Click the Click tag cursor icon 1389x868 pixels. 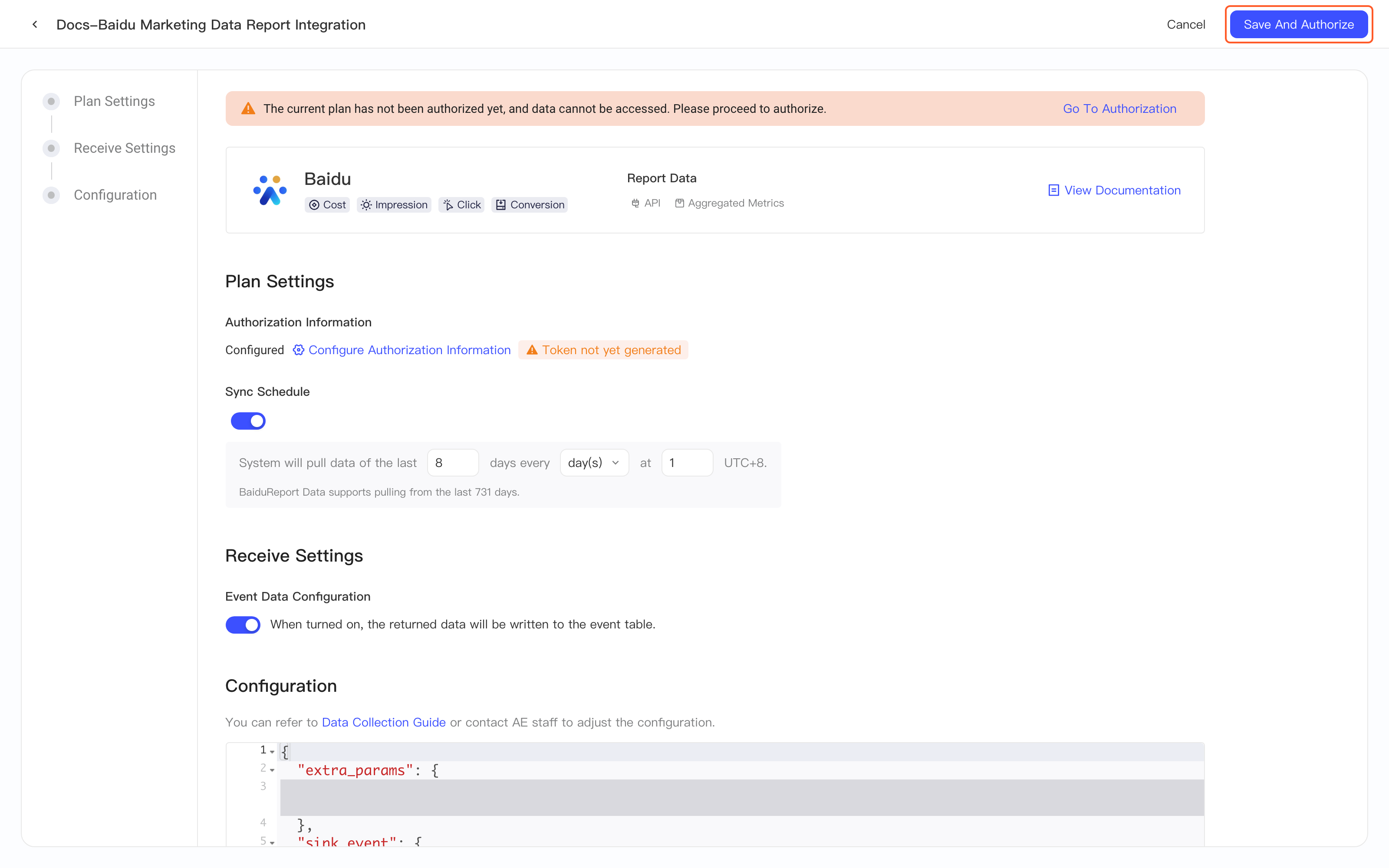[x=448, y=205]
